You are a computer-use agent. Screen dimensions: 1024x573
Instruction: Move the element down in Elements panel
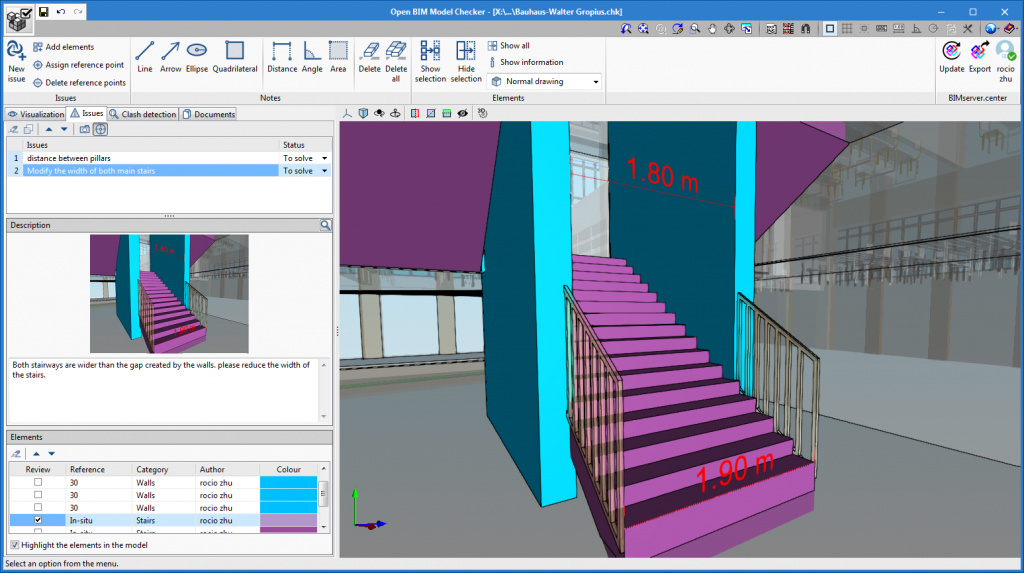(x=52, y=453)
